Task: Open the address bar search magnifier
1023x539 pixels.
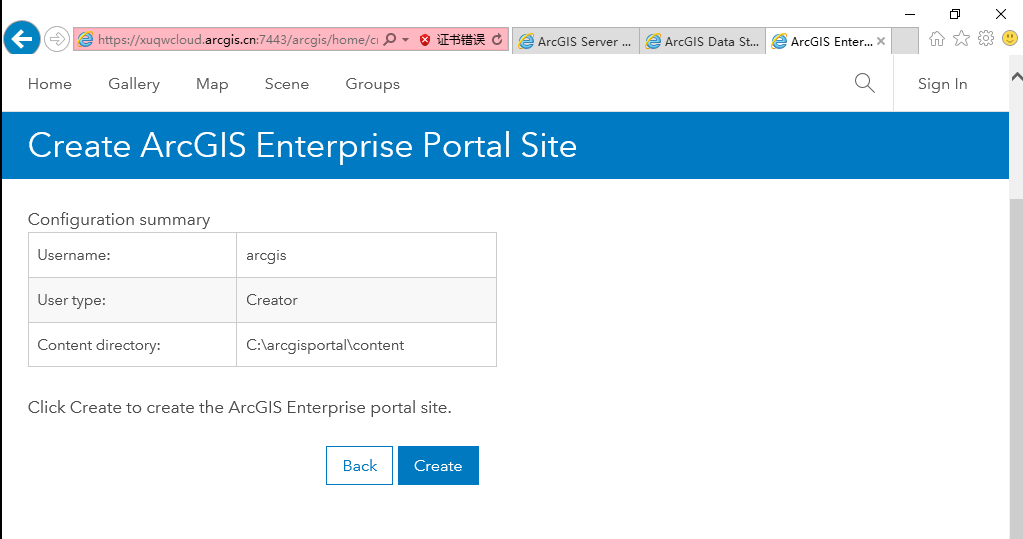Action: (x=390, y=40)
